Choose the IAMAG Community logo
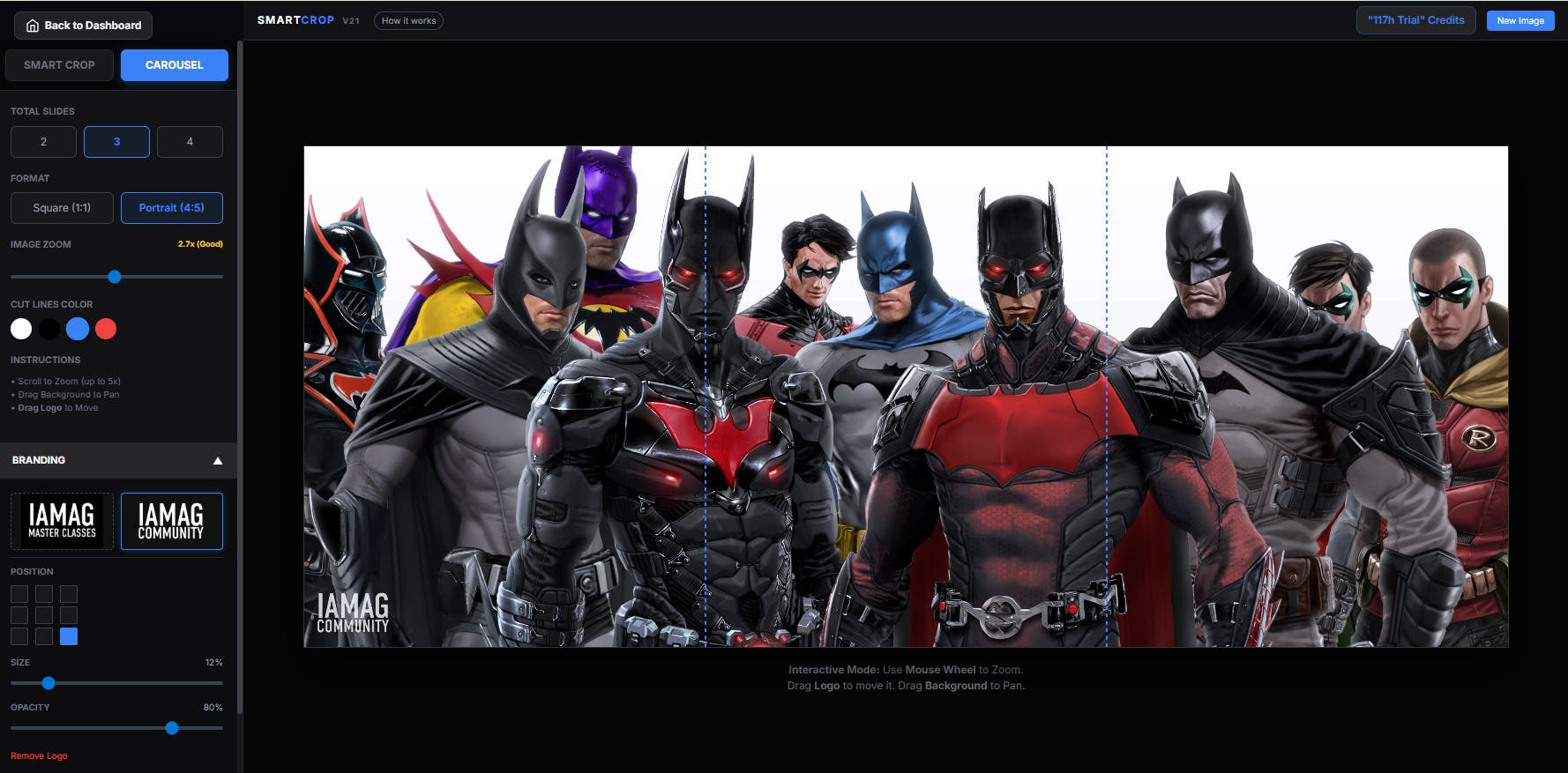Viewport: 1568px width, 773px height. pyautogui.click(x=171, y=521)
